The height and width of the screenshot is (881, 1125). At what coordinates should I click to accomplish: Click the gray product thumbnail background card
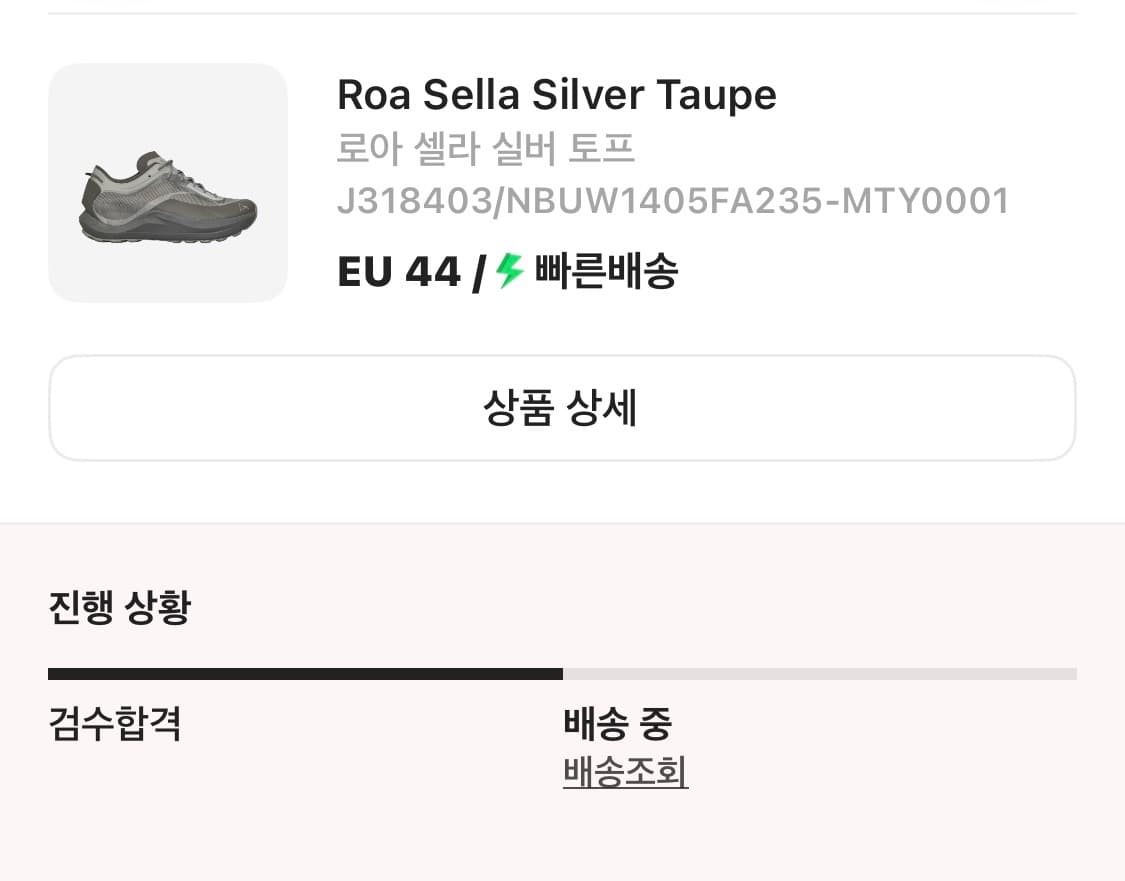click(167, 183)
